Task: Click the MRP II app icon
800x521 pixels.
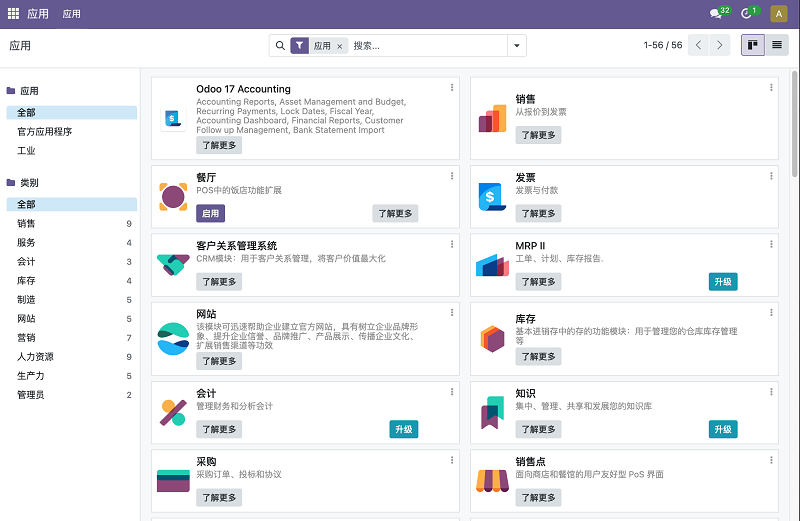Action: point(492,265)
